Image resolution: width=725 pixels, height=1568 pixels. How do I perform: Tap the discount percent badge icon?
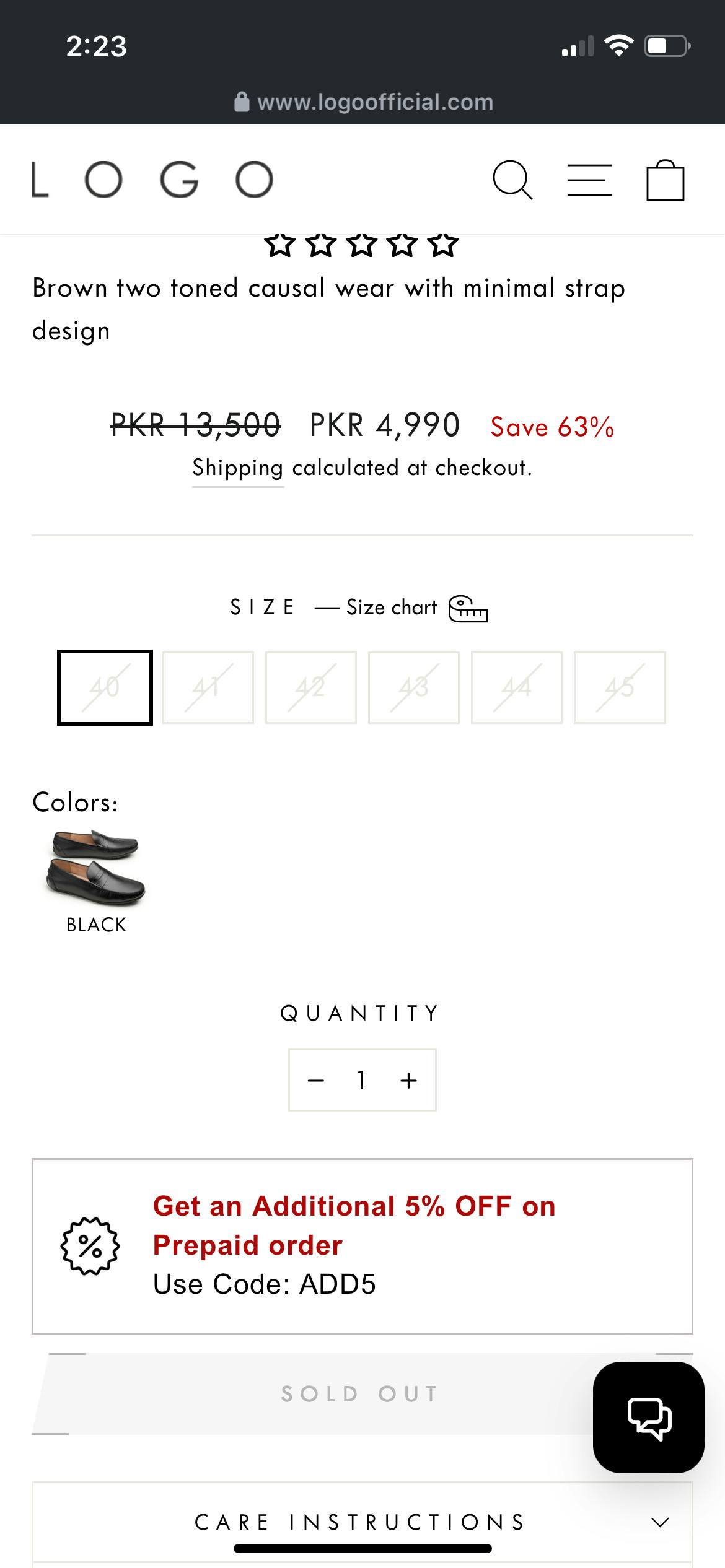pyautogui.click(x=90, y=1246)
